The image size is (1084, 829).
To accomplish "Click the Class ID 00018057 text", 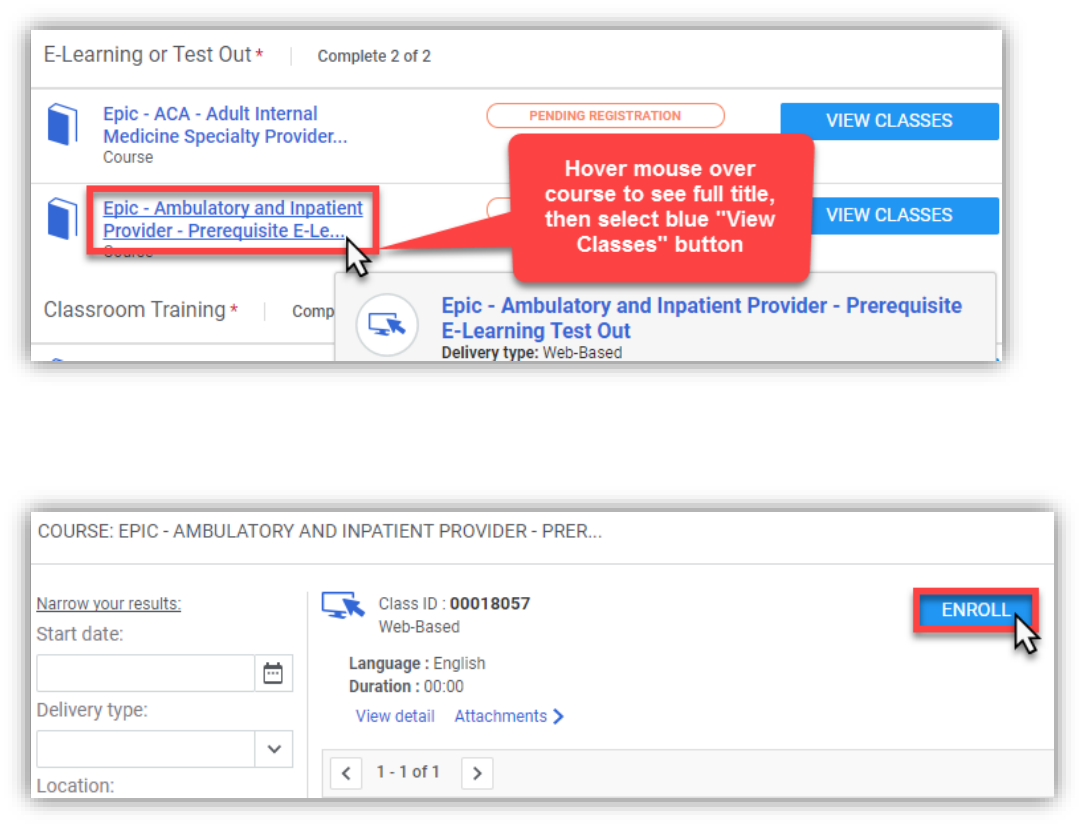I will 454,604.
